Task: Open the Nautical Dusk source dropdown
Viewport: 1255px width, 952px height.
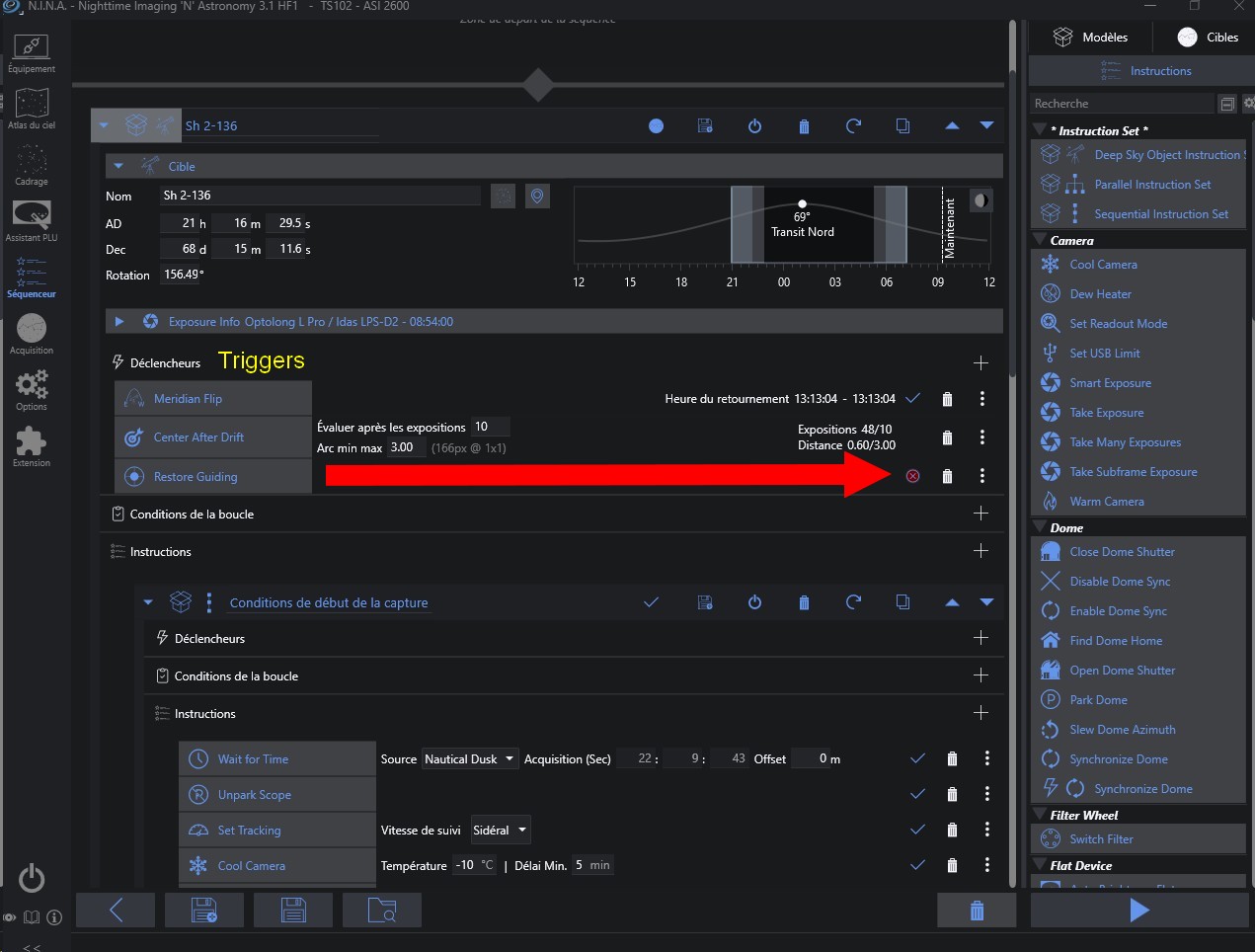Action: pyautogui.click(x=470, y=758)
